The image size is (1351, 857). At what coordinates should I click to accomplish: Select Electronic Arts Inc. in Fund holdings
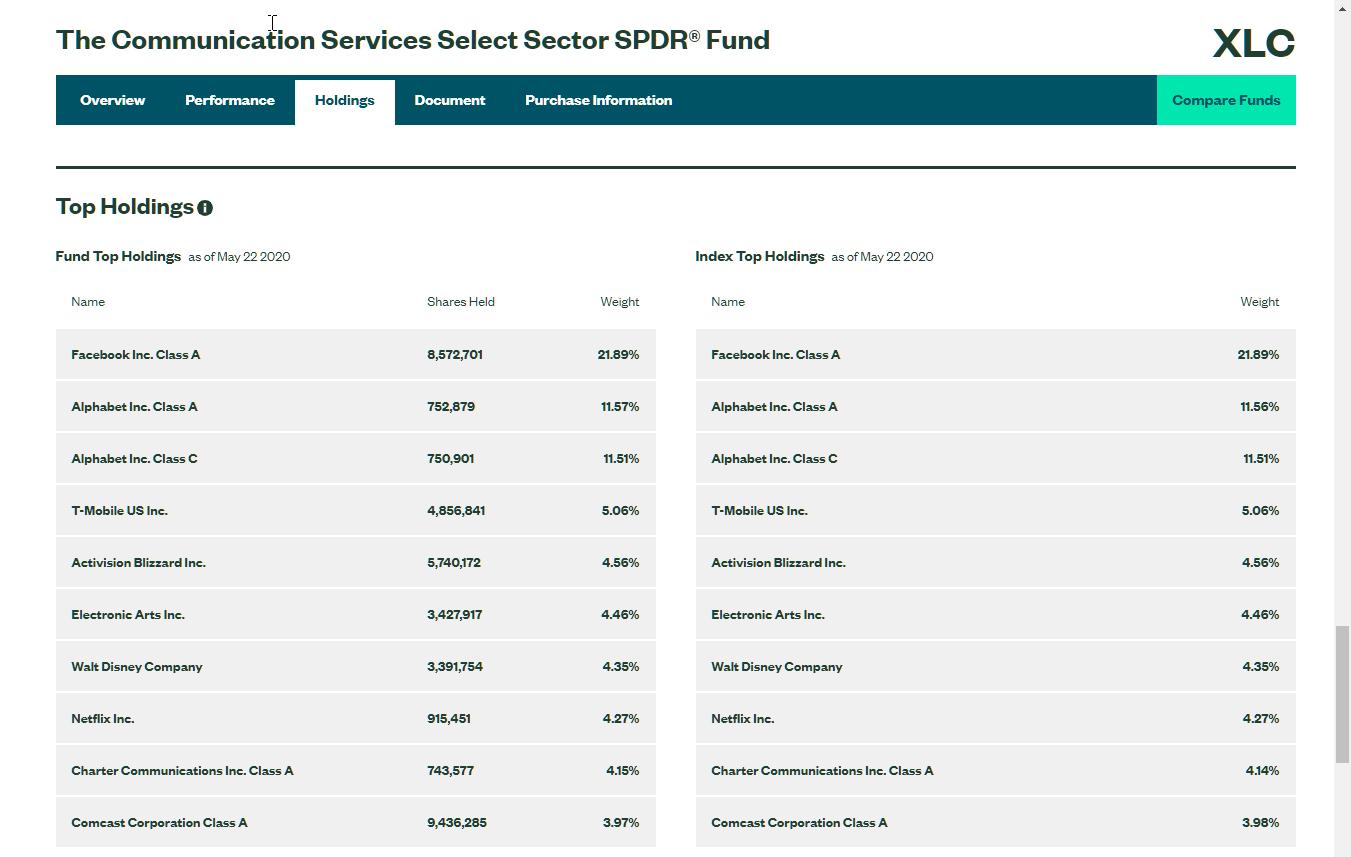click(x=128, y=615)
